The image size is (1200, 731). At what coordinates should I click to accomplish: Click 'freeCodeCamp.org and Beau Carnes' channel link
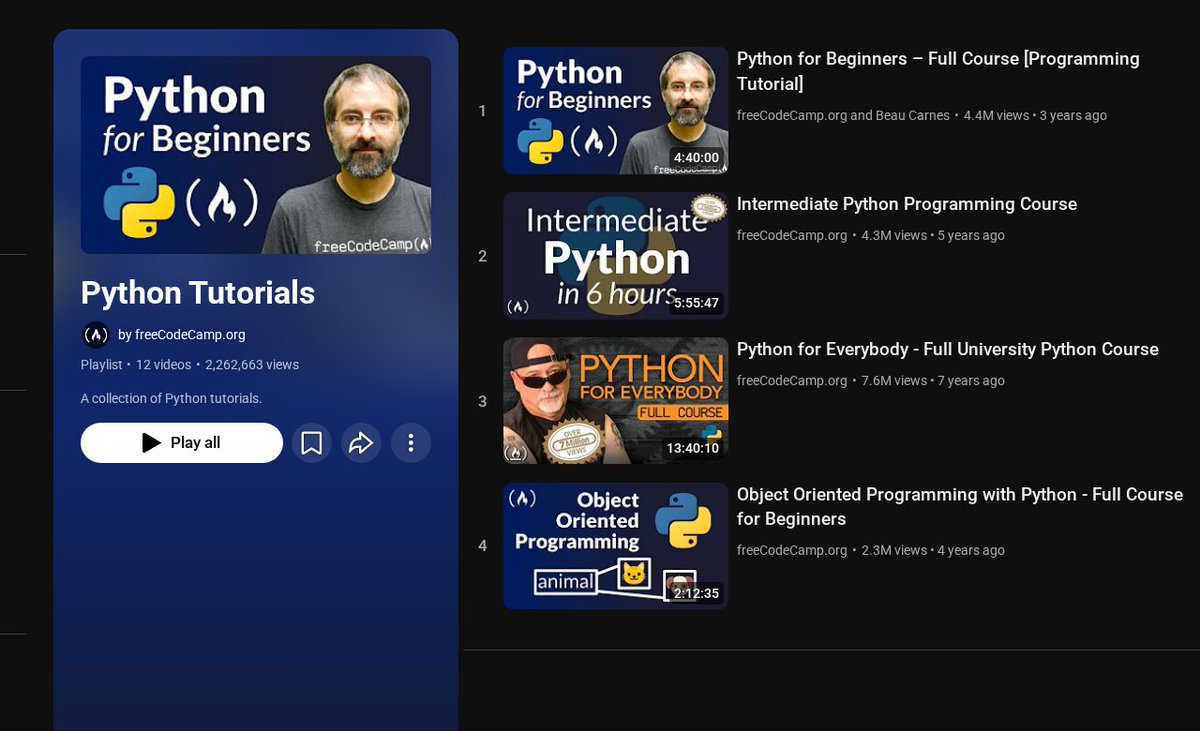[843, 115]
